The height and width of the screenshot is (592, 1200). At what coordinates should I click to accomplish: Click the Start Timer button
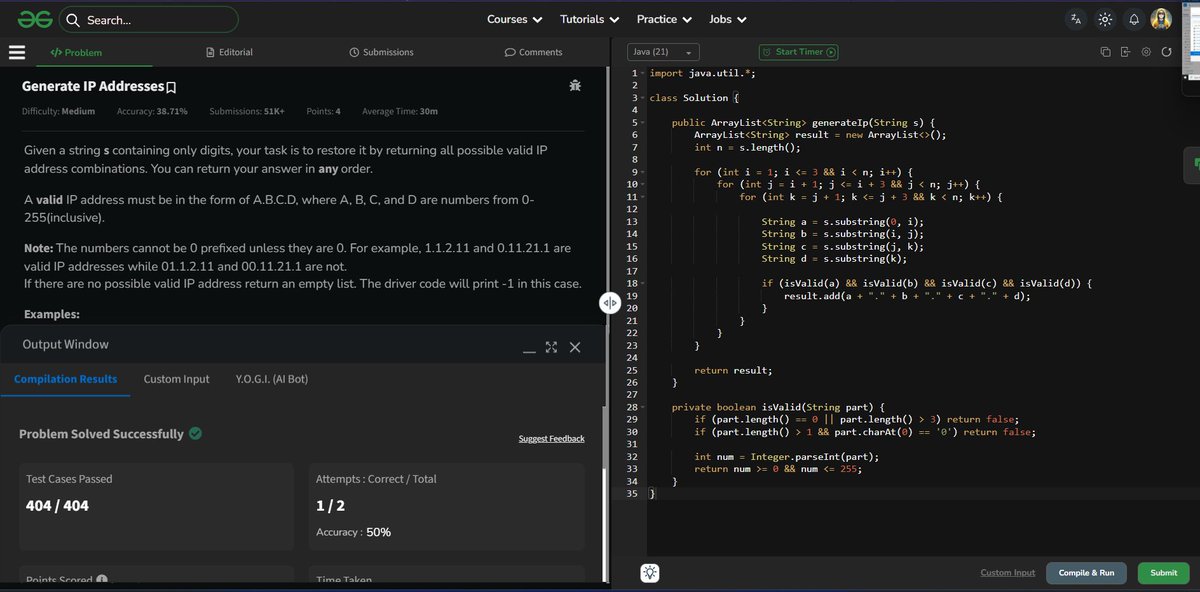click(x=799, y=52)
